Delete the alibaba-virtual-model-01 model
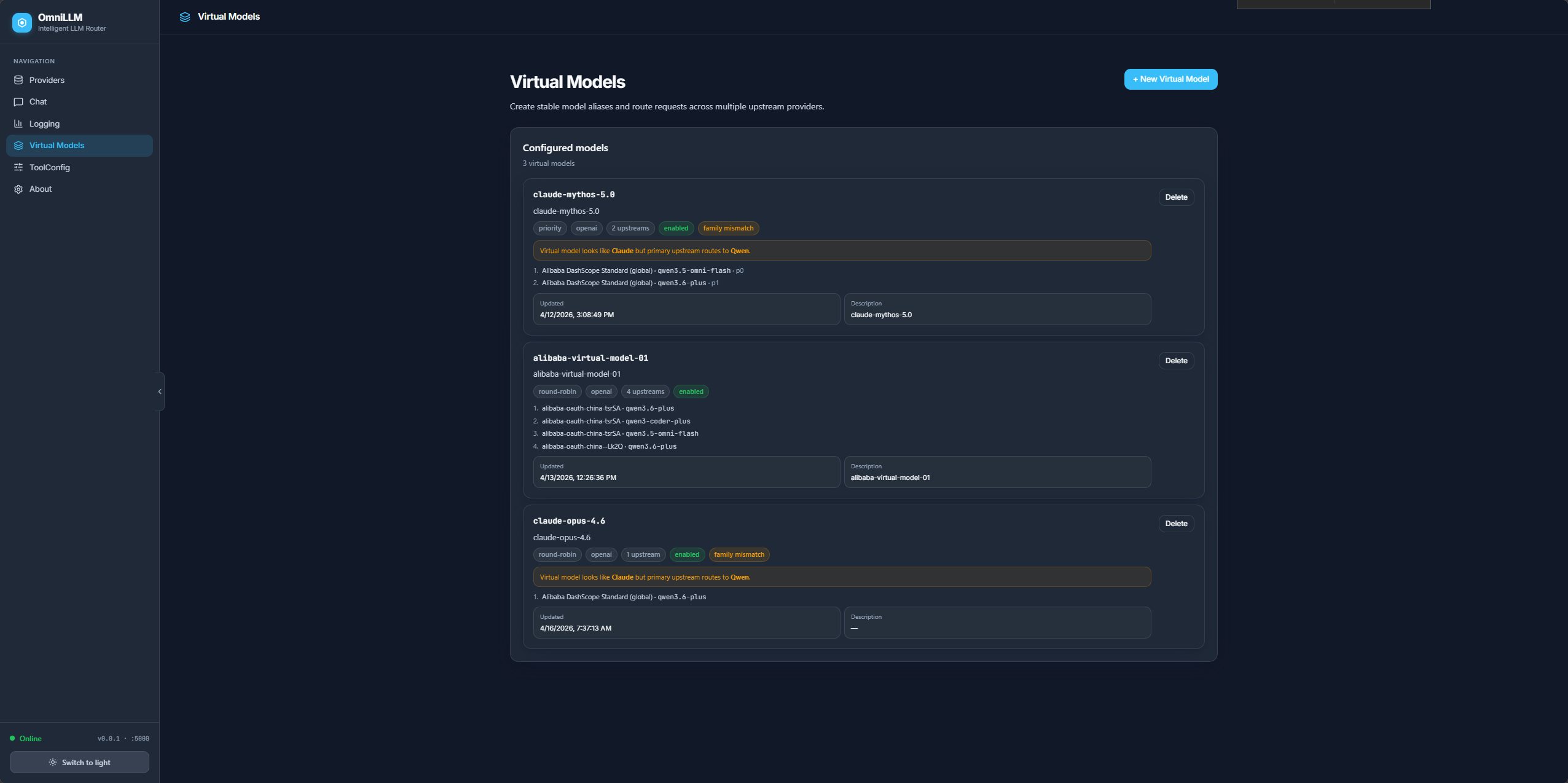The image size is (1568, 783). (x=1176, y=361)
